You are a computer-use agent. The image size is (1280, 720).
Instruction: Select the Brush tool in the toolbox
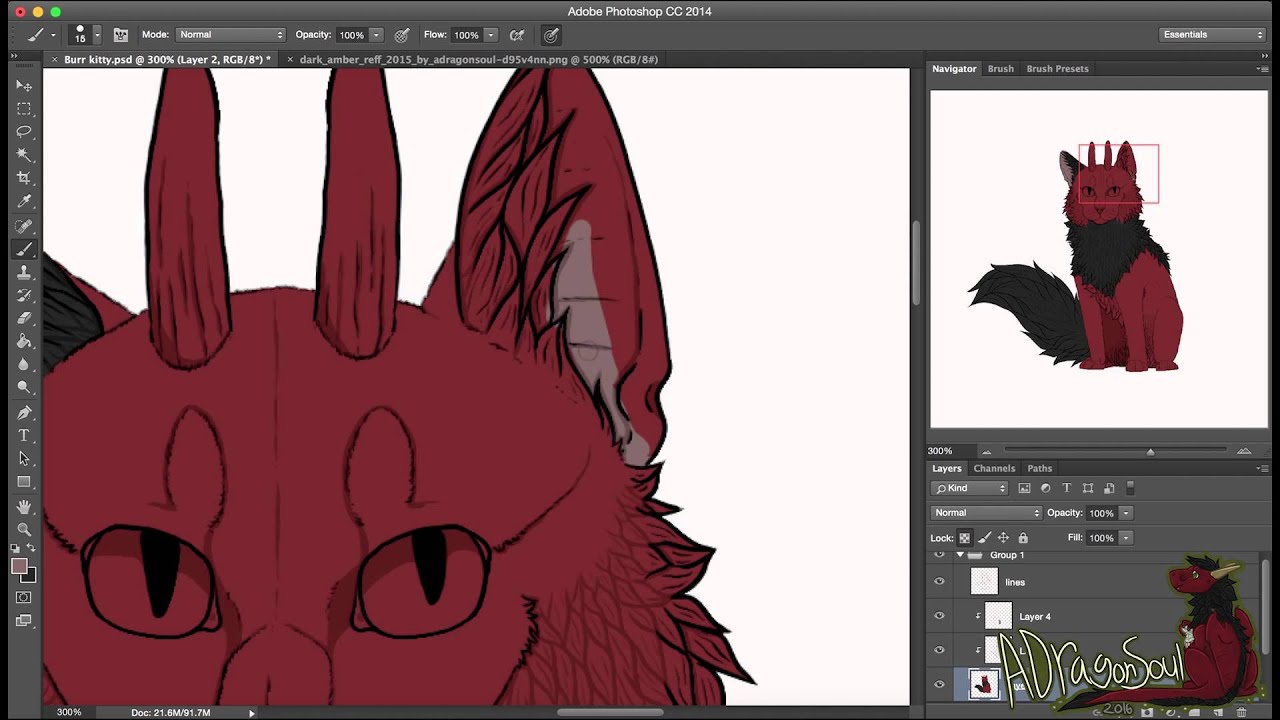[24, 249]
